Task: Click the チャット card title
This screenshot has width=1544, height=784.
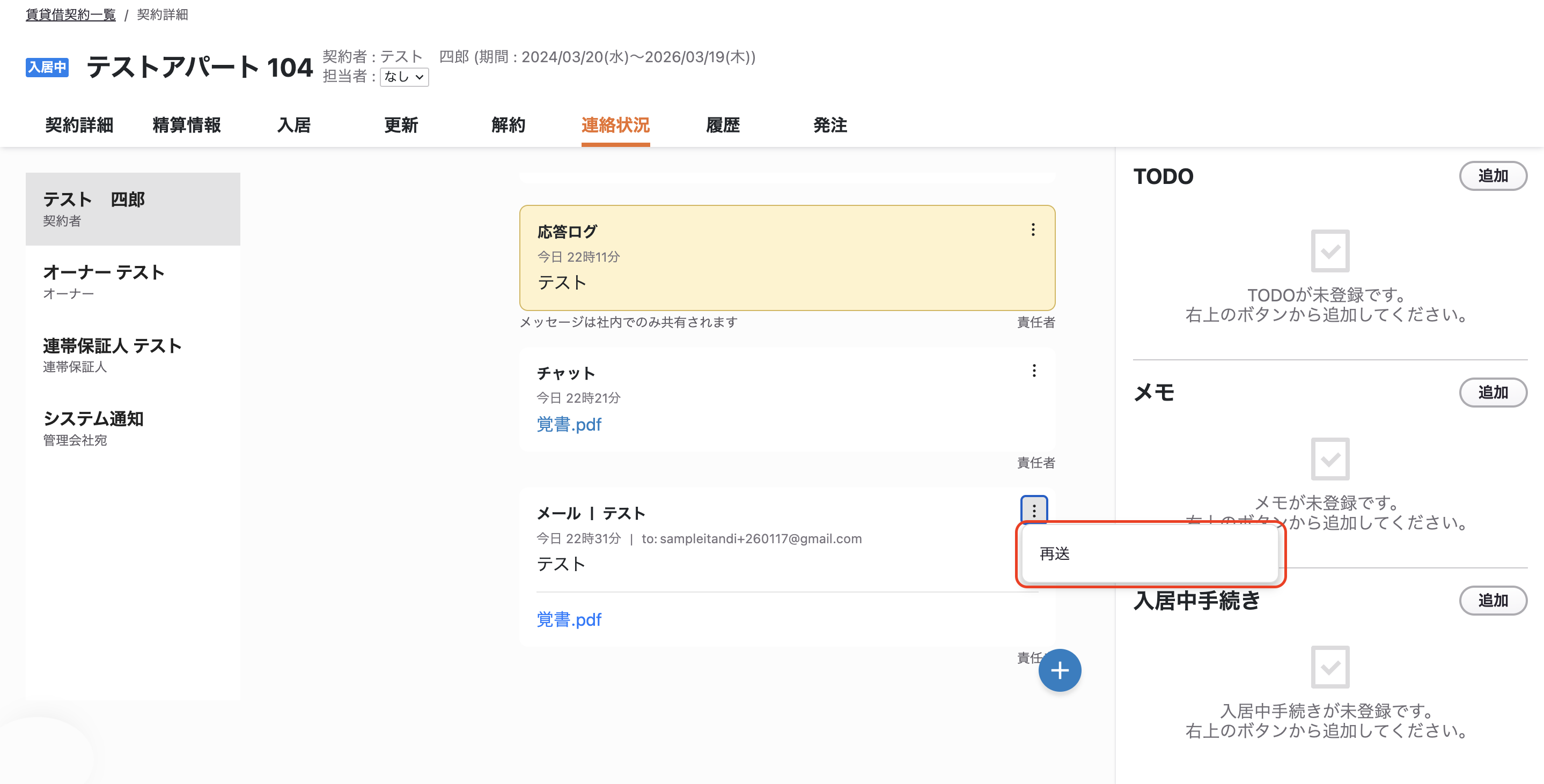Action: pos(566,373)
